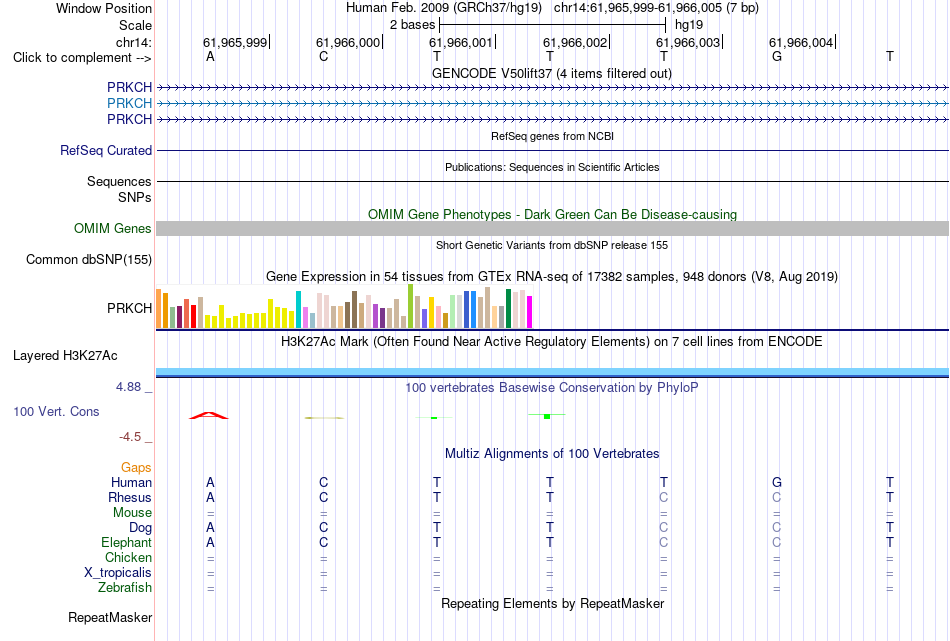Click the RepeatMasker track label
This screenshot has height=641, width=950.
tap(110, 617)
